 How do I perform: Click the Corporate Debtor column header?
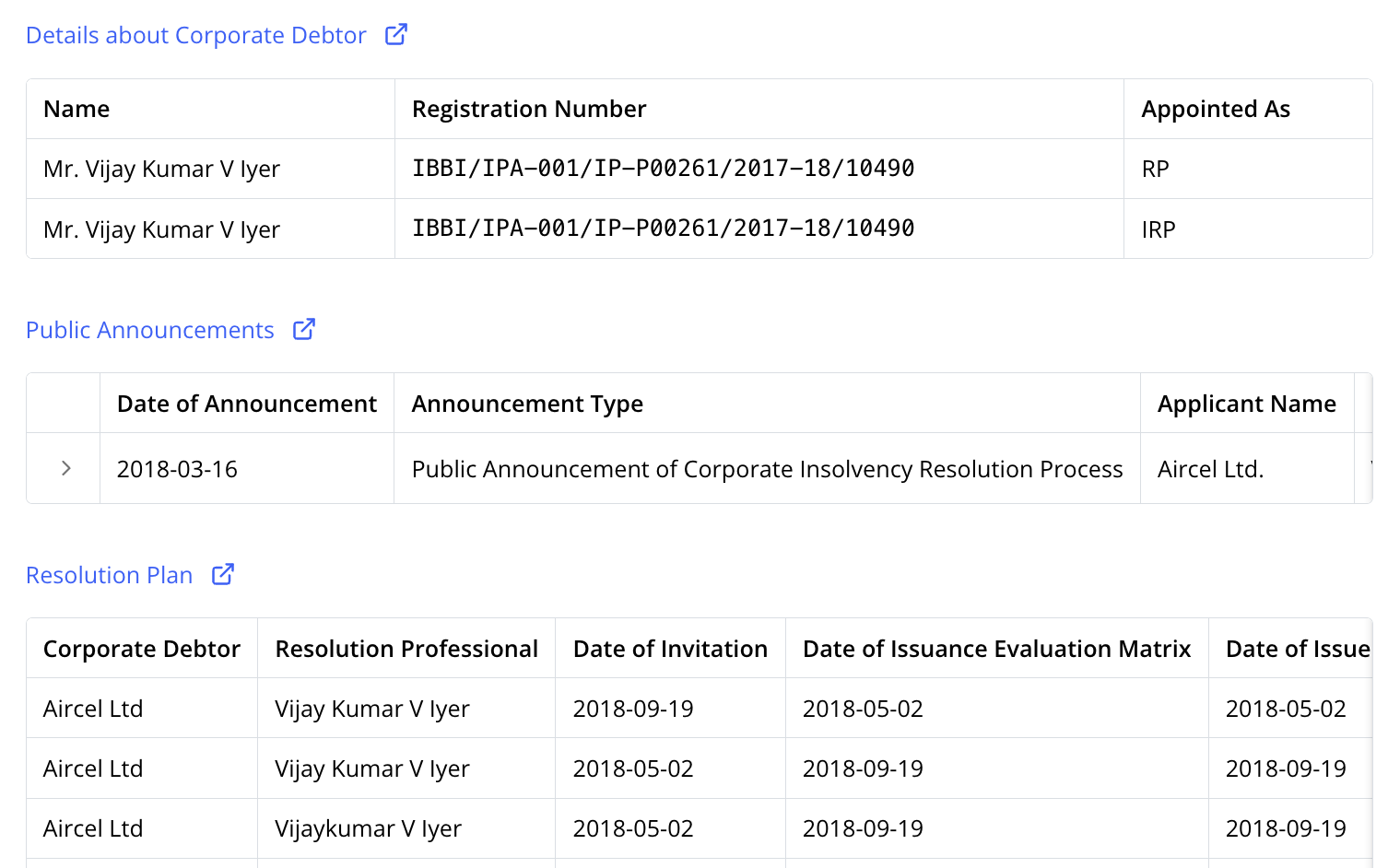[142, 649]
